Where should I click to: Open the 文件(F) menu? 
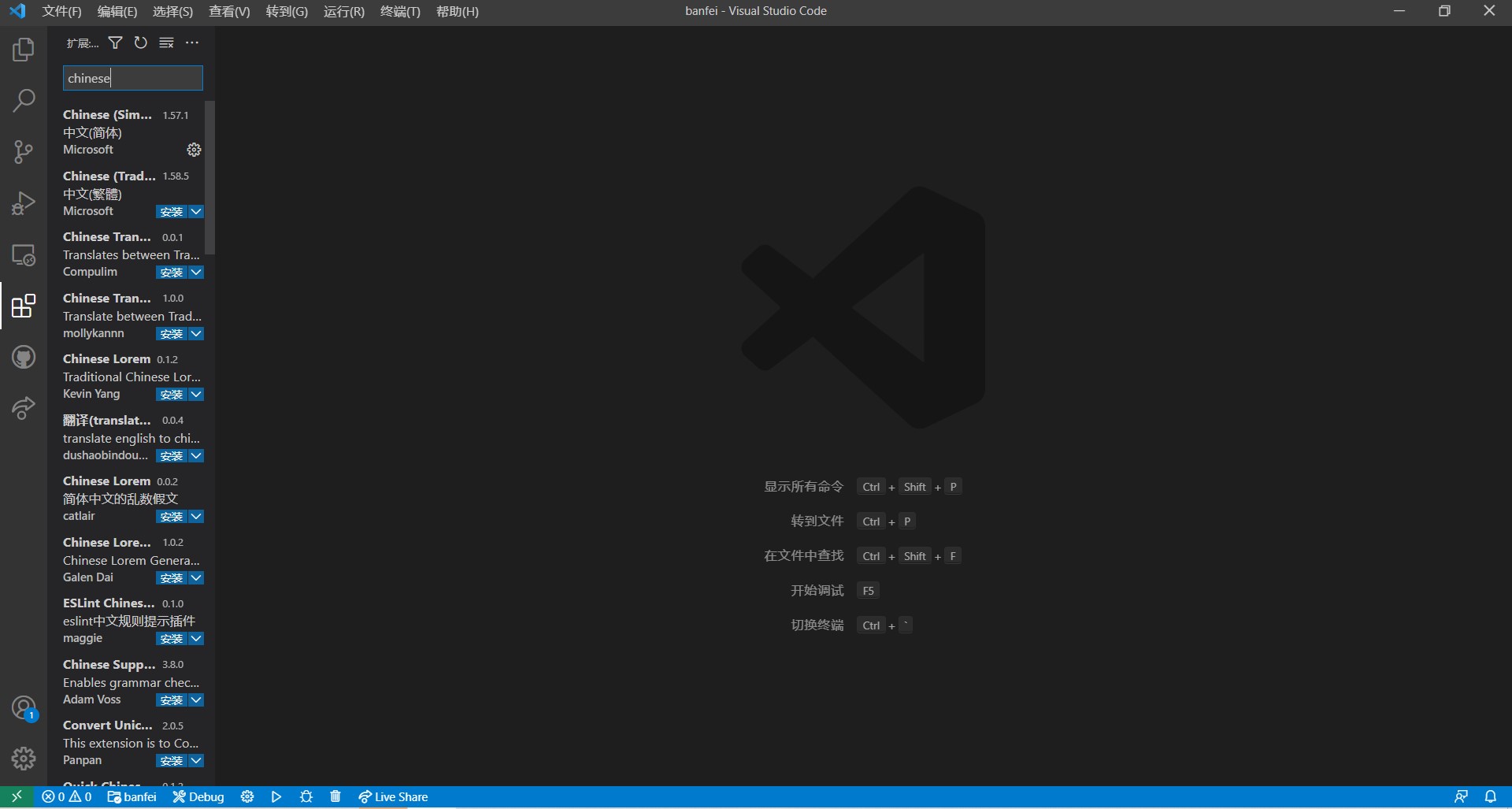(61, 12)
